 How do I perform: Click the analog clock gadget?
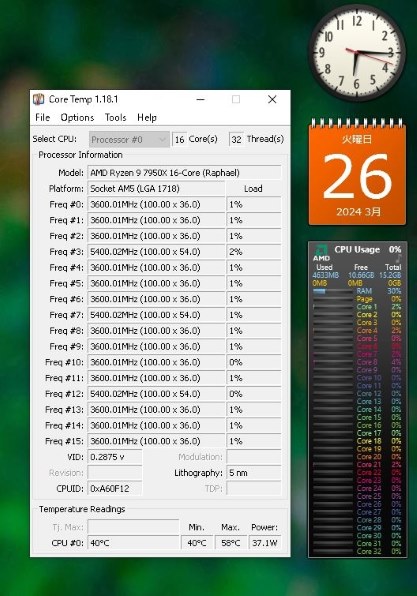[x=357, y=52]
